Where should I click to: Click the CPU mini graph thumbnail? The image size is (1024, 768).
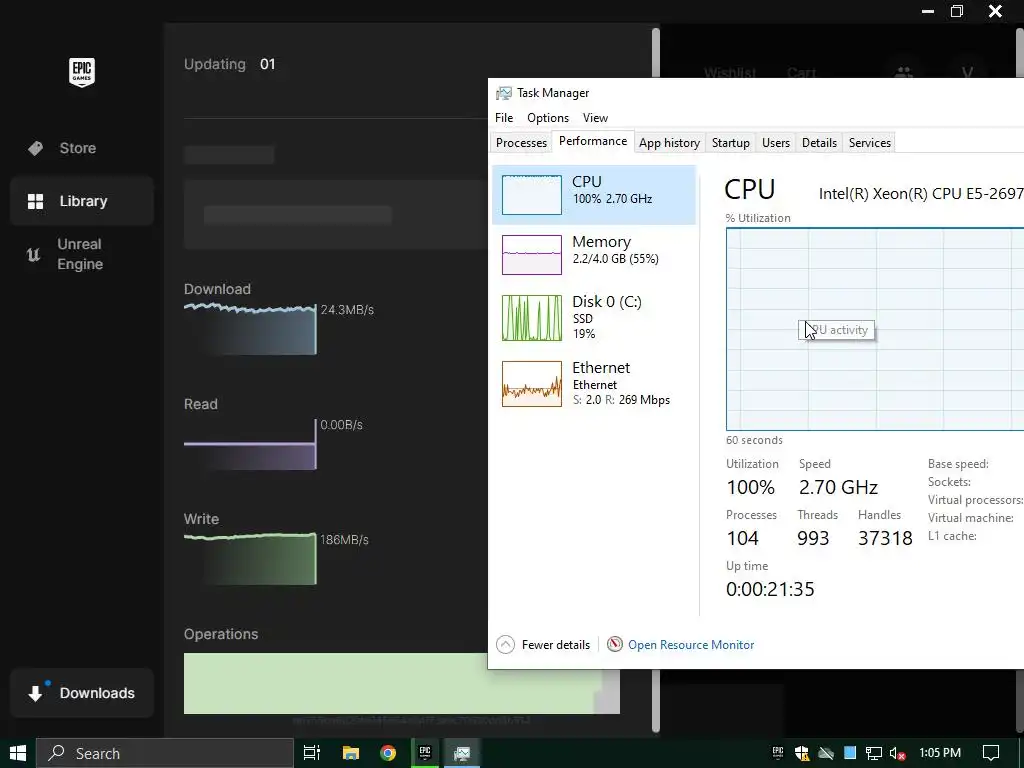[x=532, y=195]
